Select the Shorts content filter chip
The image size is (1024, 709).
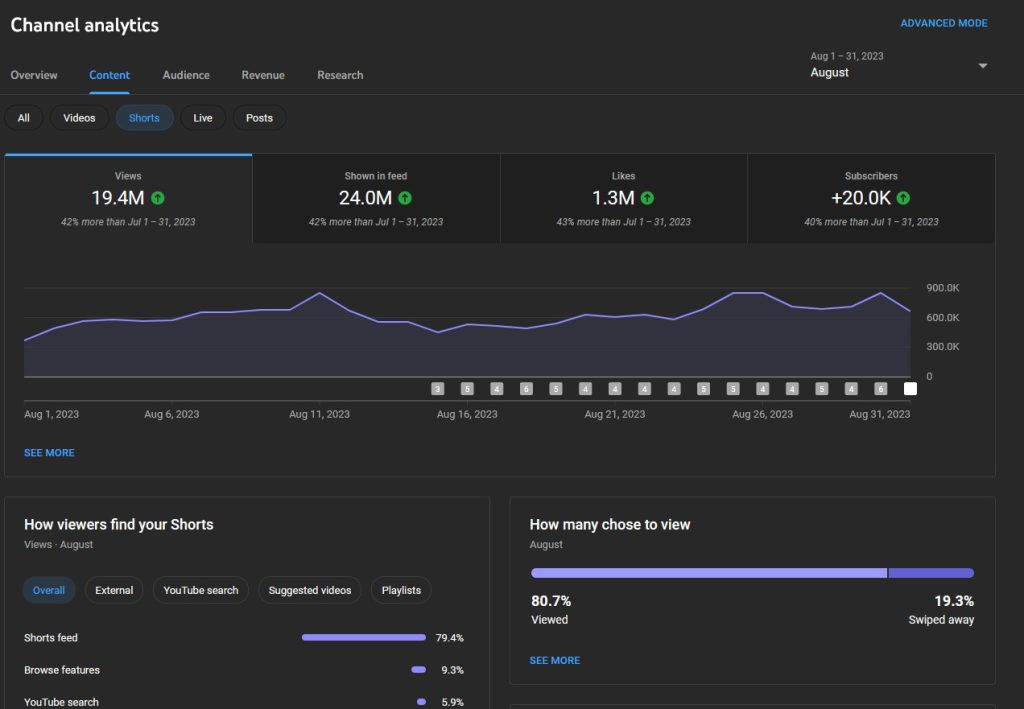[x=144, y=118]
